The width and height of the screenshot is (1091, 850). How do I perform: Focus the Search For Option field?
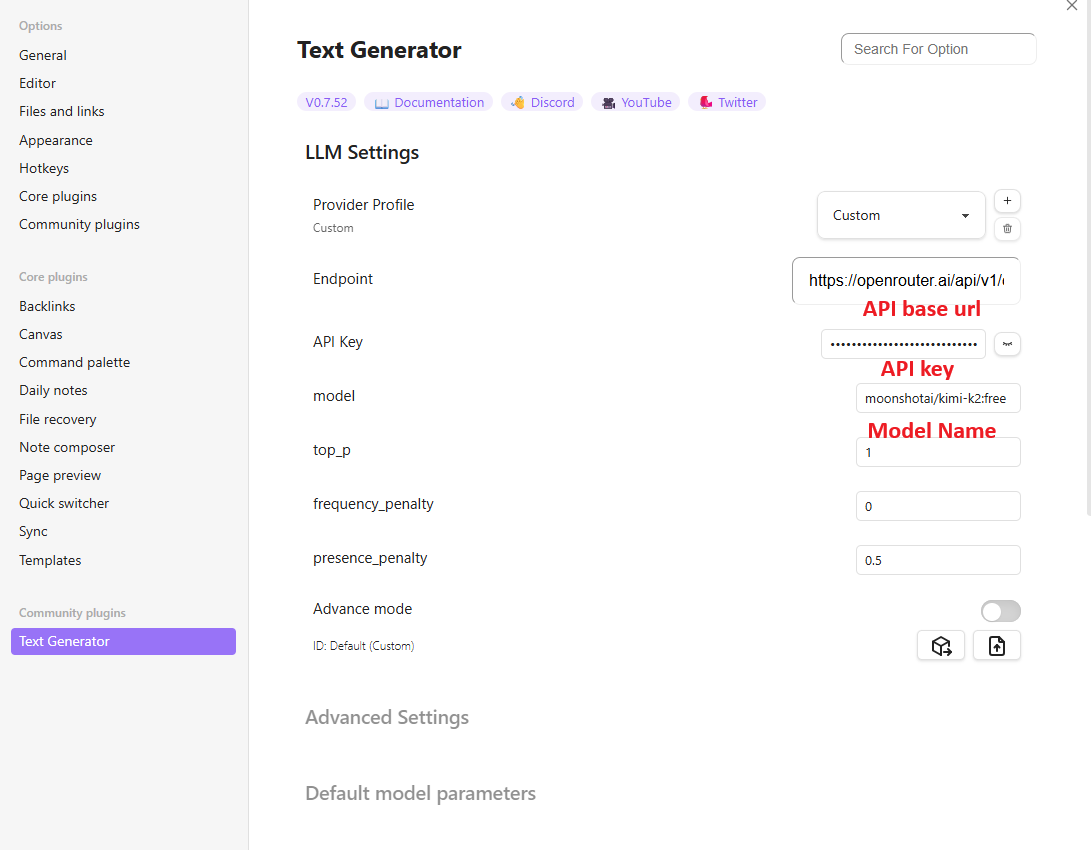click(x=938, y=49)
